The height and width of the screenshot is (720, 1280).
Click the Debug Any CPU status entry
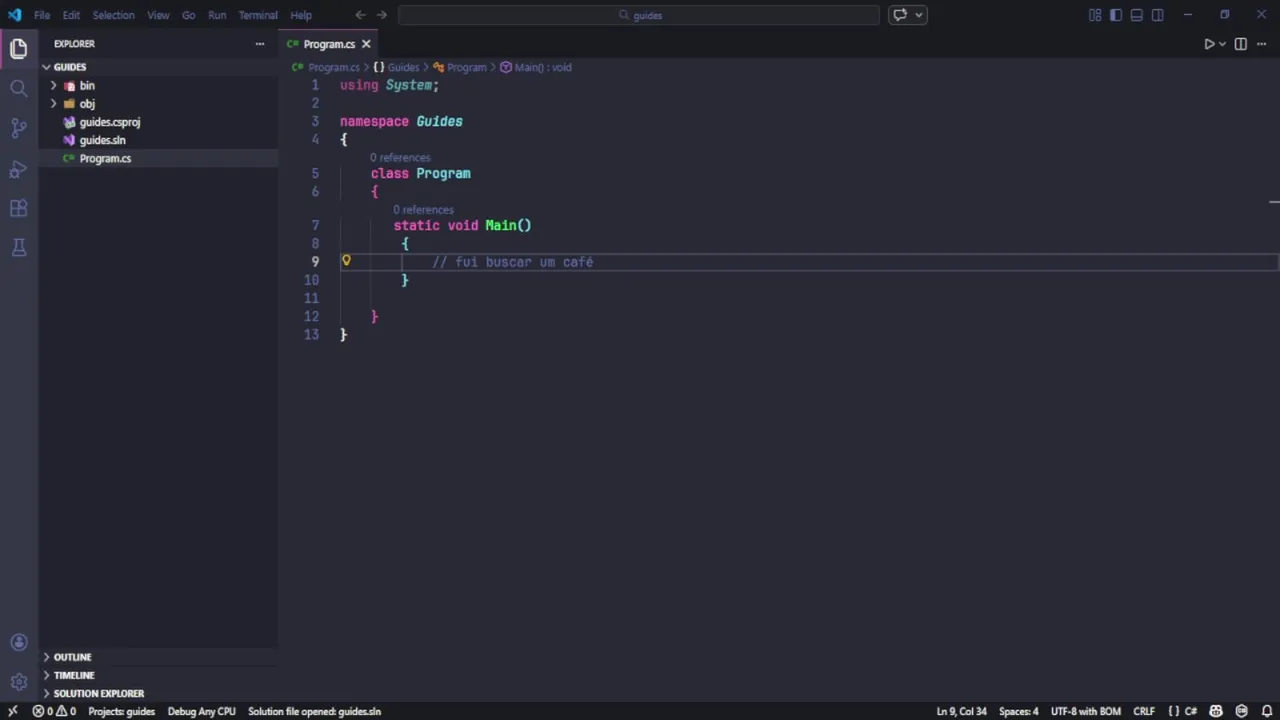[202, 712]
